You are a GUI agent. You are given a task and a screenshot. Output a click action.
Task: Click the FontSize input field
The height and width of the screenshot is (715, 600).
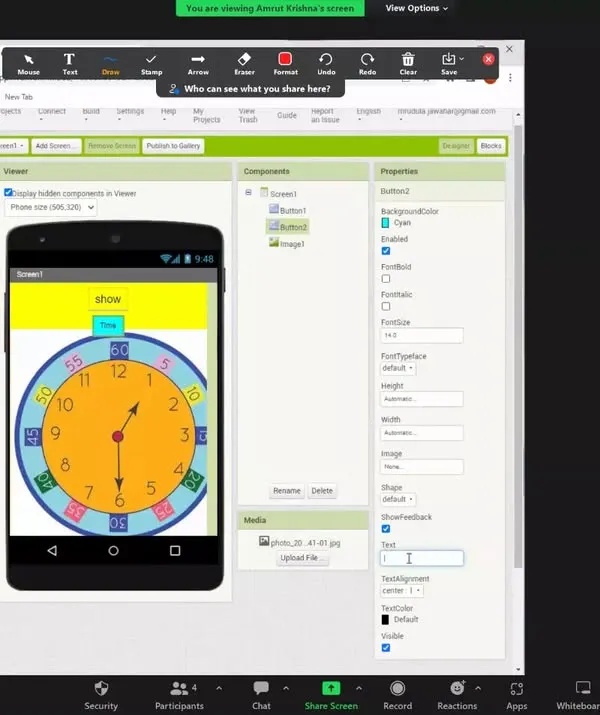[x=422, y=335]
